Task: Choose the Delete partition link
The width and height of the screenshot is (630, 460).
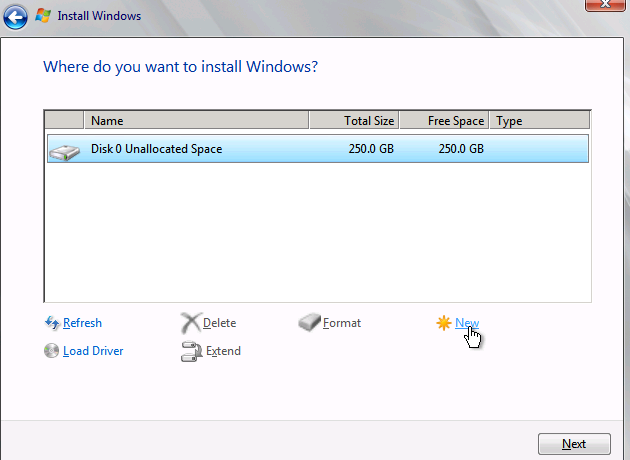Action: coord(219,323)
